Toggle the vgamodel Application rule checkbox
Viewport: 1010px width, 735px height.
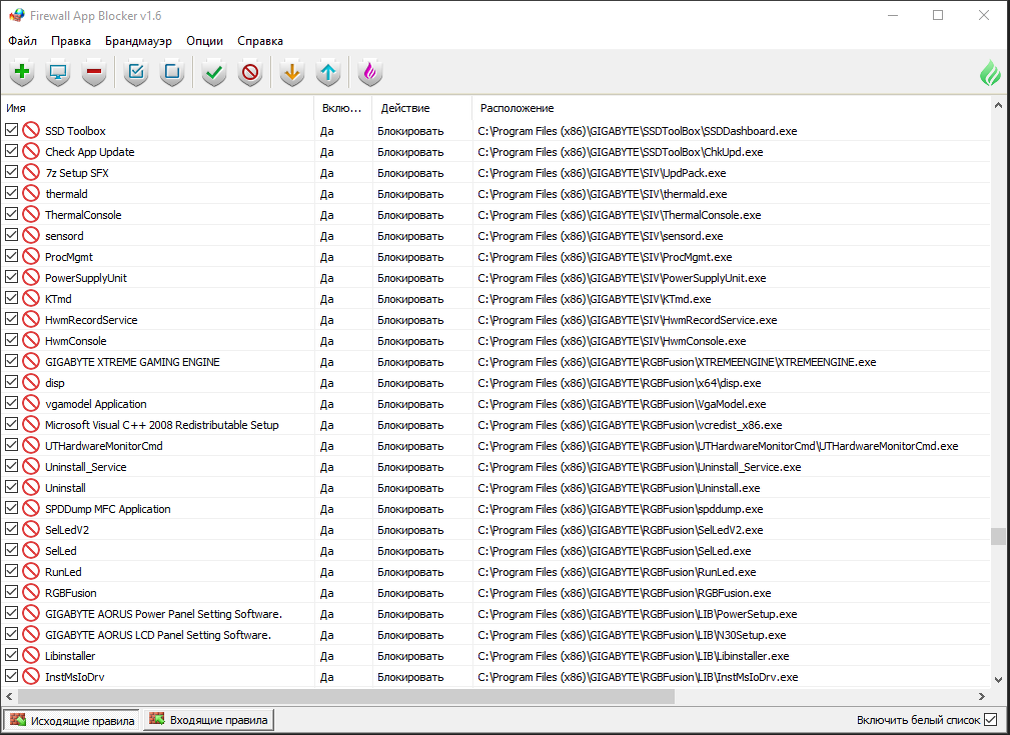11,403
